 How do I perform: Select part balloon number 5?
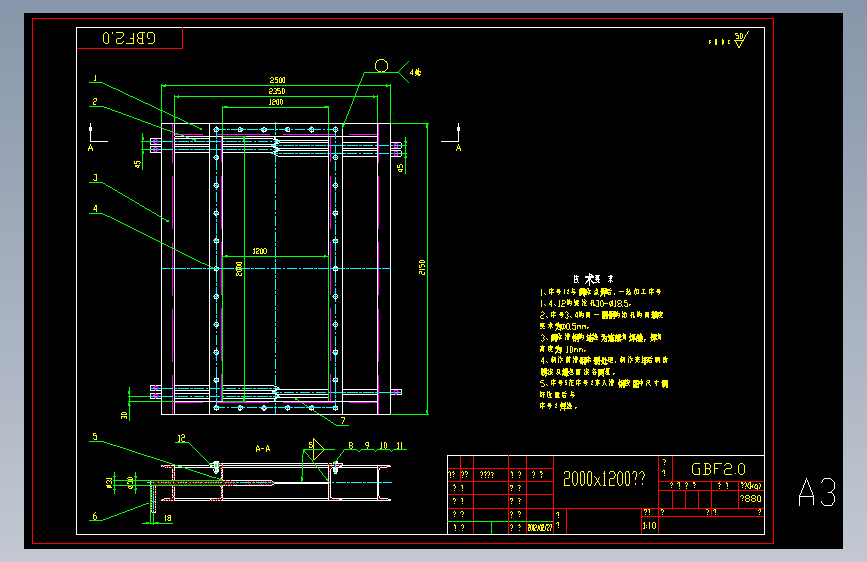tap(95, 437)
